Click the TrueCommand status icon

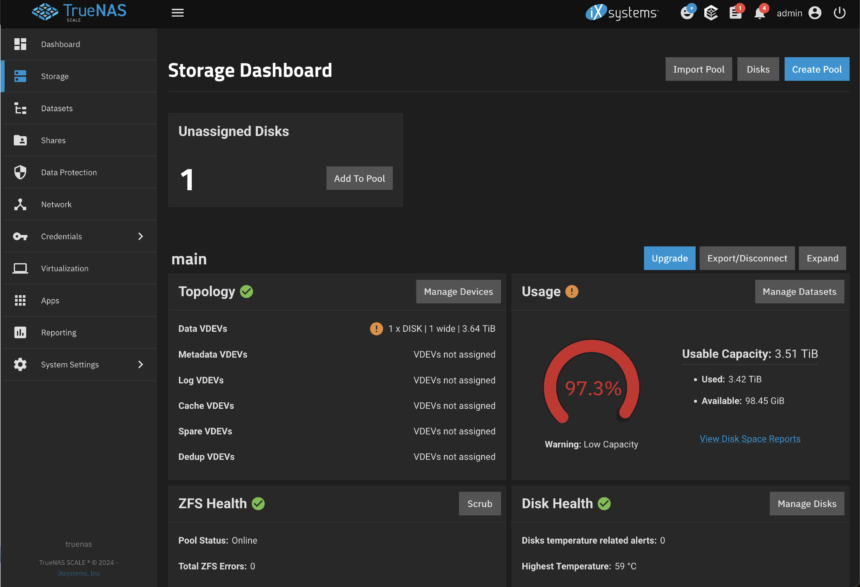pyautogui.click(x=711, y=13)
